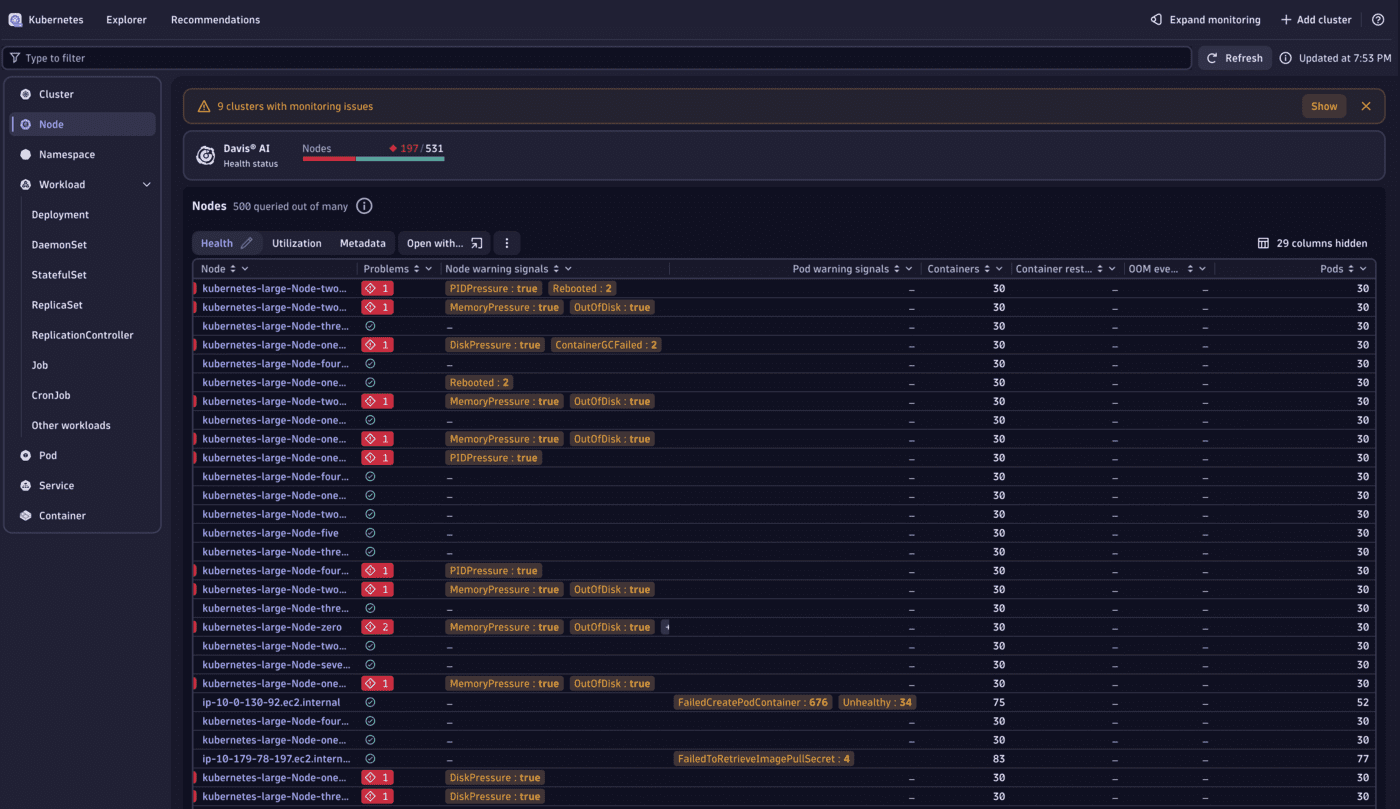This screenshot has height=809, width=1400.
Task: Click the Open with... button
Action: pyautogui.click(x=444, y=243)
